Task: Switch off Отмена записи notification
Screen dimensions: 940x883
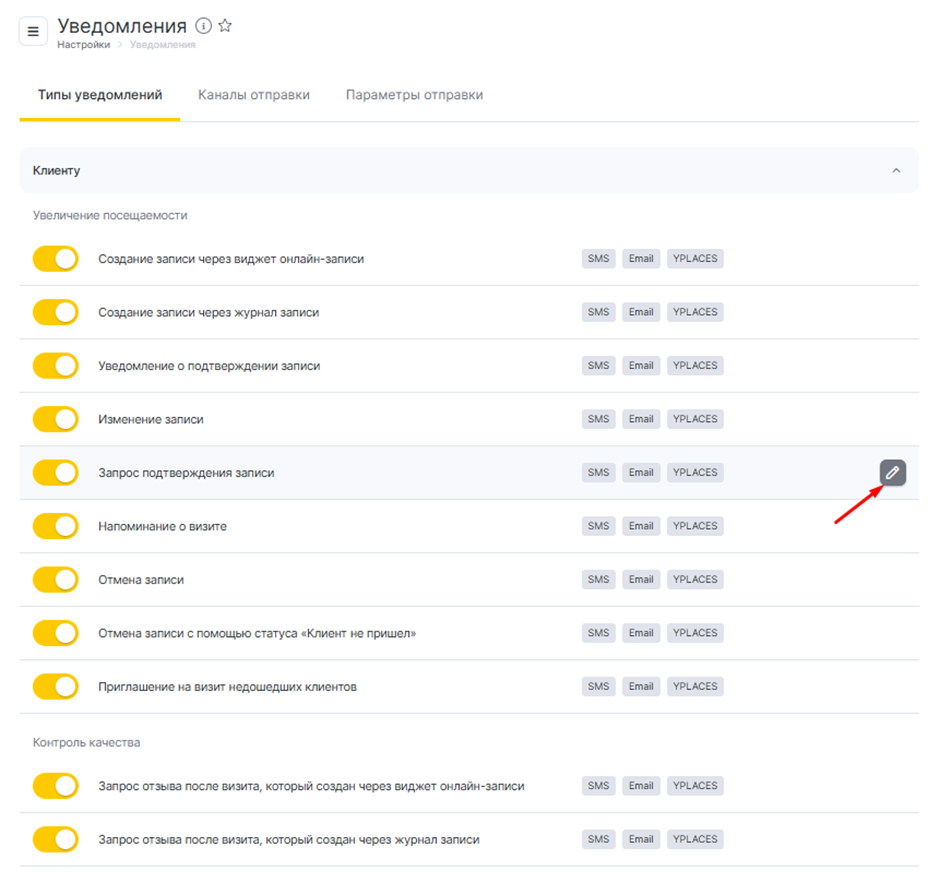Action: pyautogui.click(x=56, y=580)
